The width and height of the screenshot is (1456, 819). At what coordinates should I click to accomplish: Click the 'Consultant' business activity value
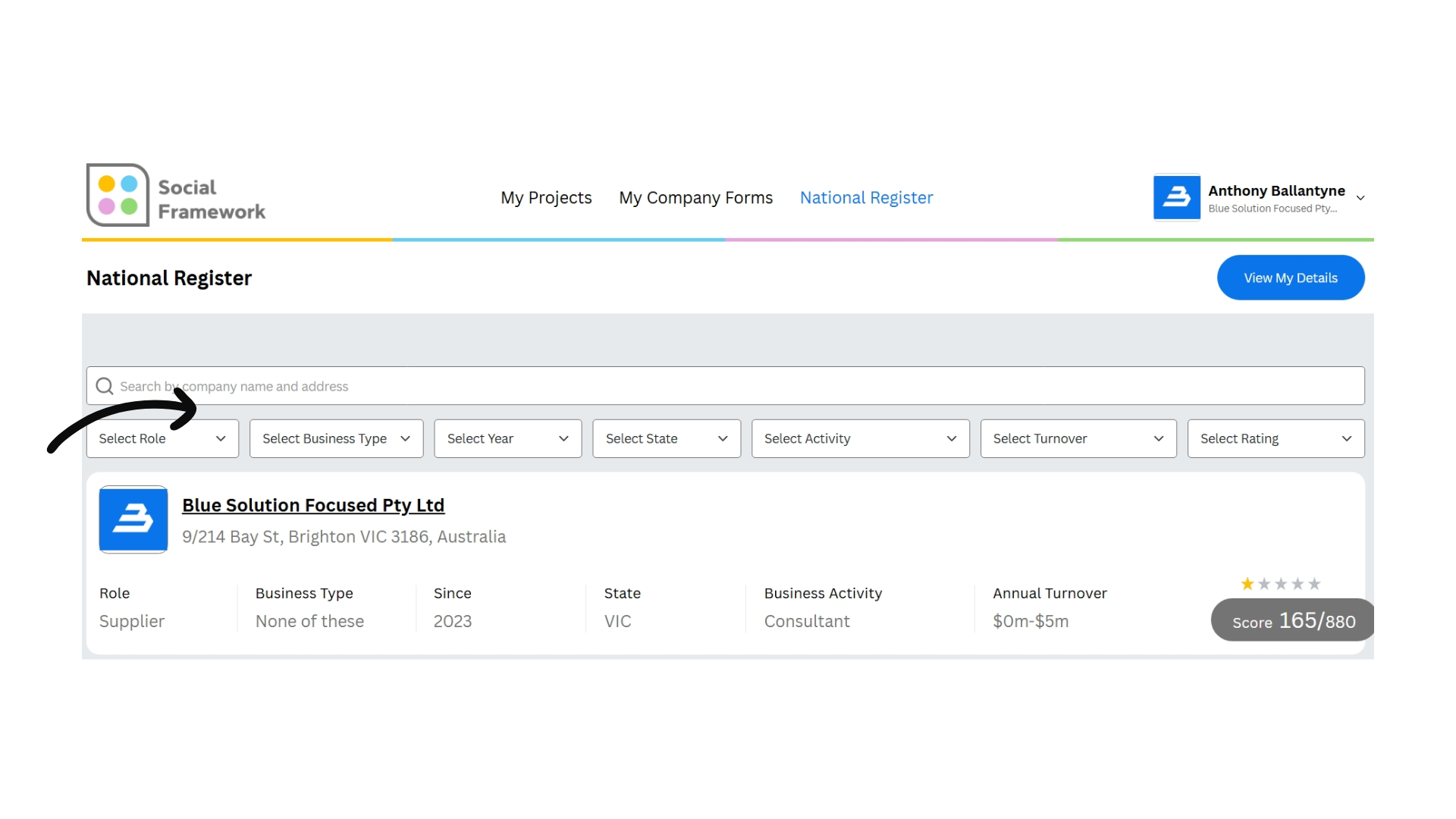(x=807, y=621)
